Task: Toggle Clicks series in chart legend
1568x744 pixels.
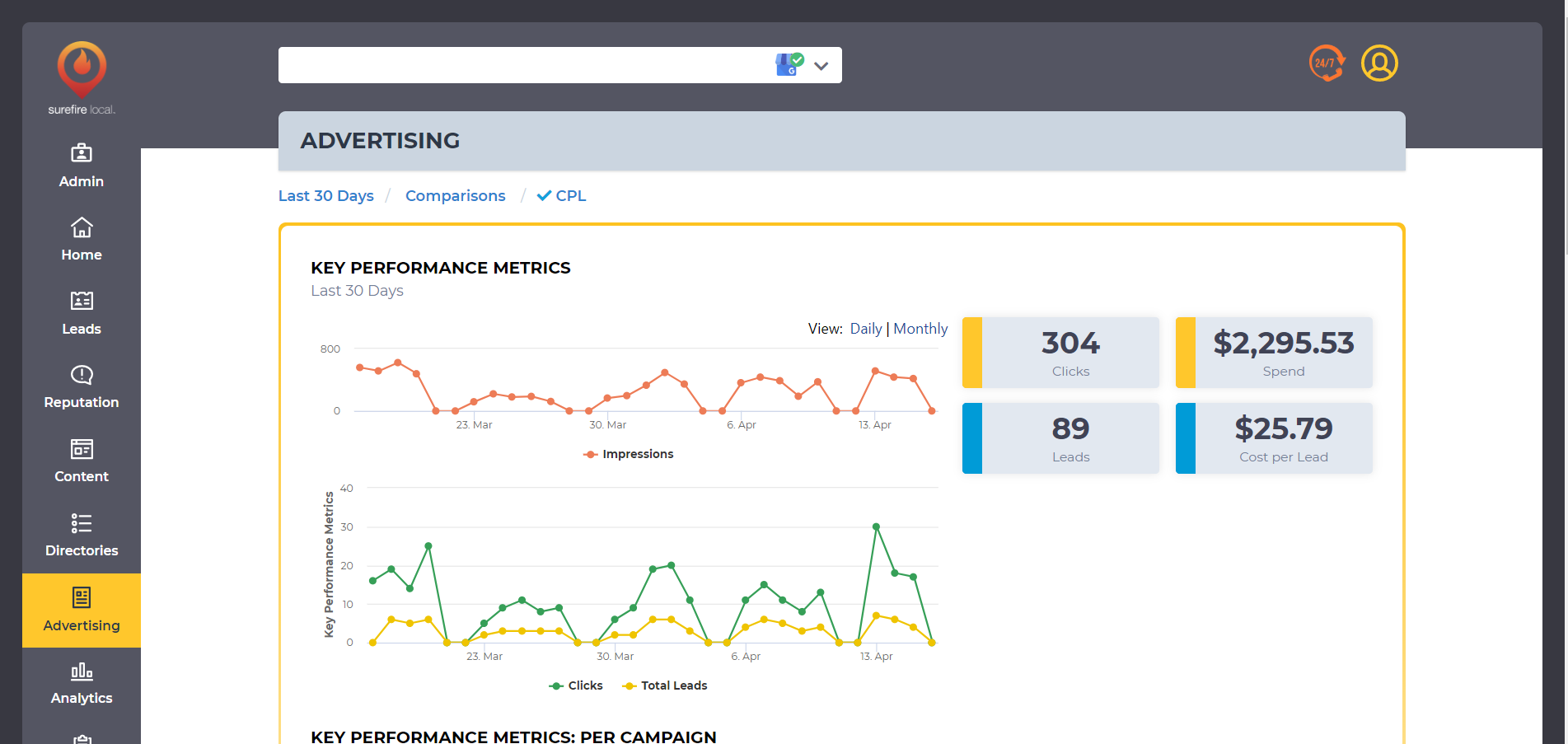Action: (576, 686)
